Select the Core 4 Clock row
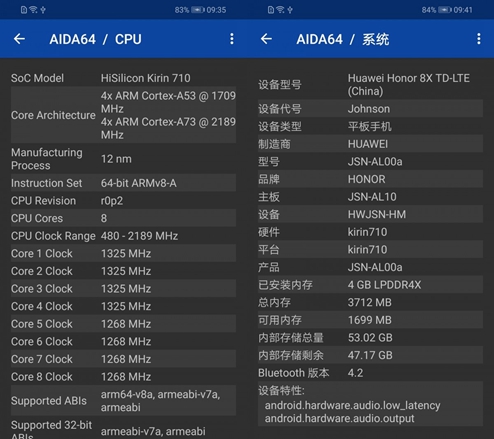The width and height of the screenshot is (494, 439). 123,306
